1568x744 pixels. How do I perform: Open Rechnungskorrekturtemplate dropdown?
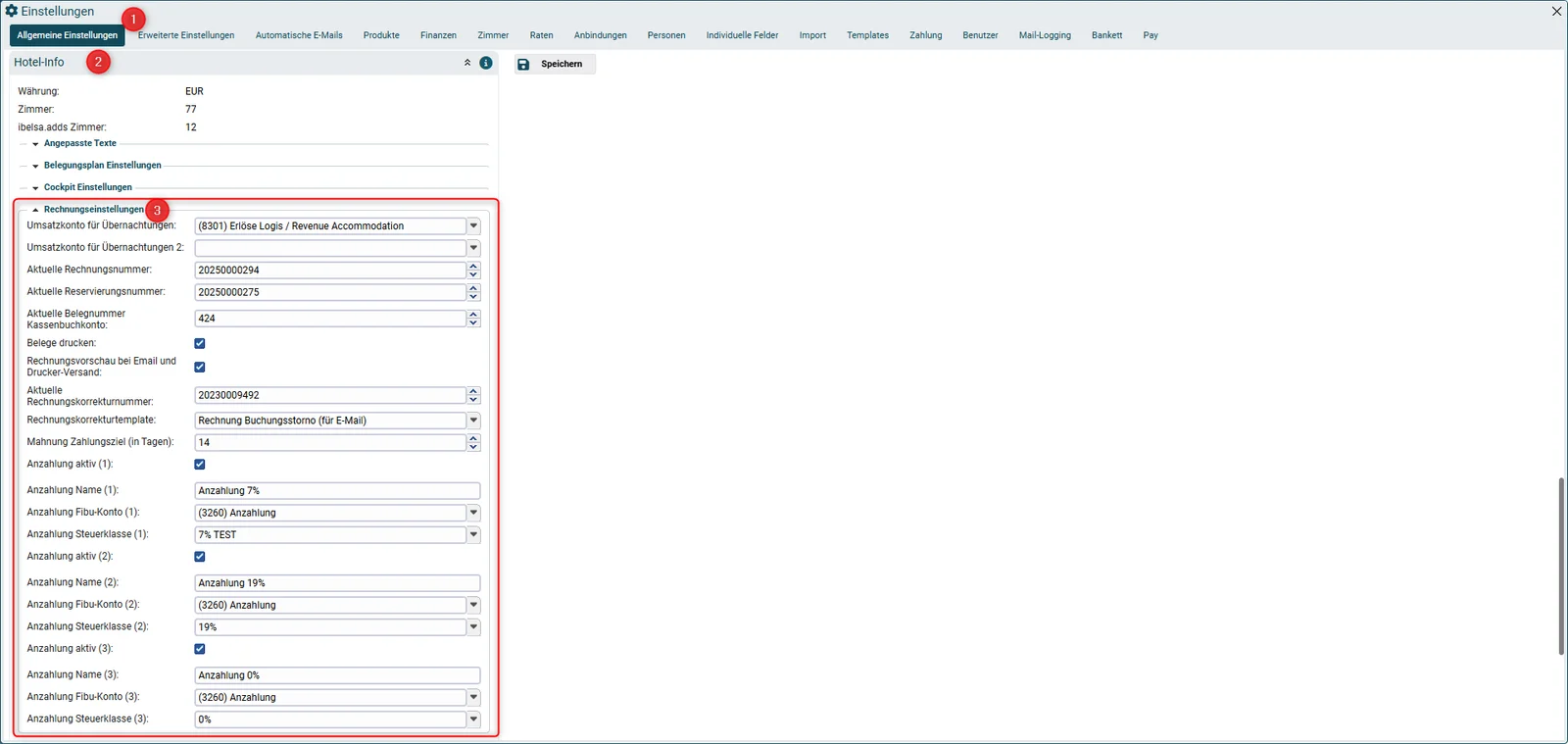(473, 421)
